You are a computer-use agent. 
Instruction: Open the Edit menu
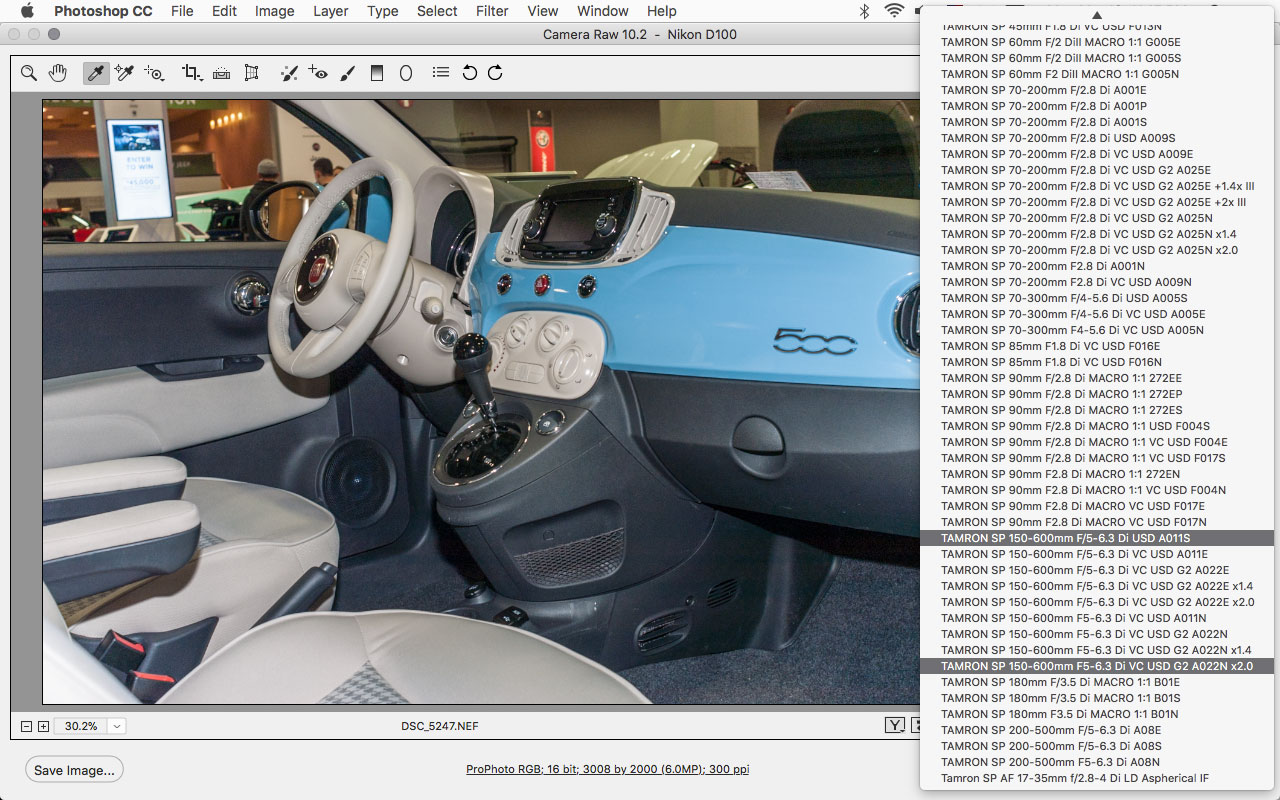224,11
